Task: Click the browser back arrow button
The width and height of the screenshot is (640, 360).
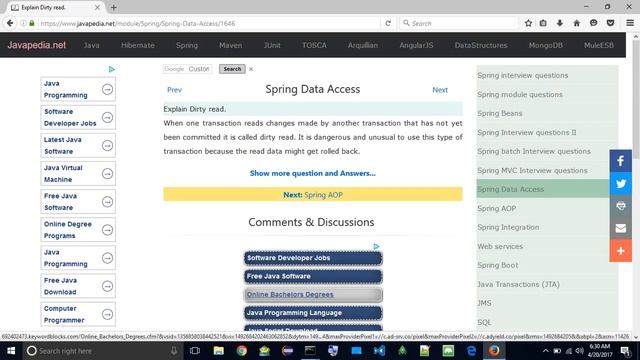Action: 10,23
